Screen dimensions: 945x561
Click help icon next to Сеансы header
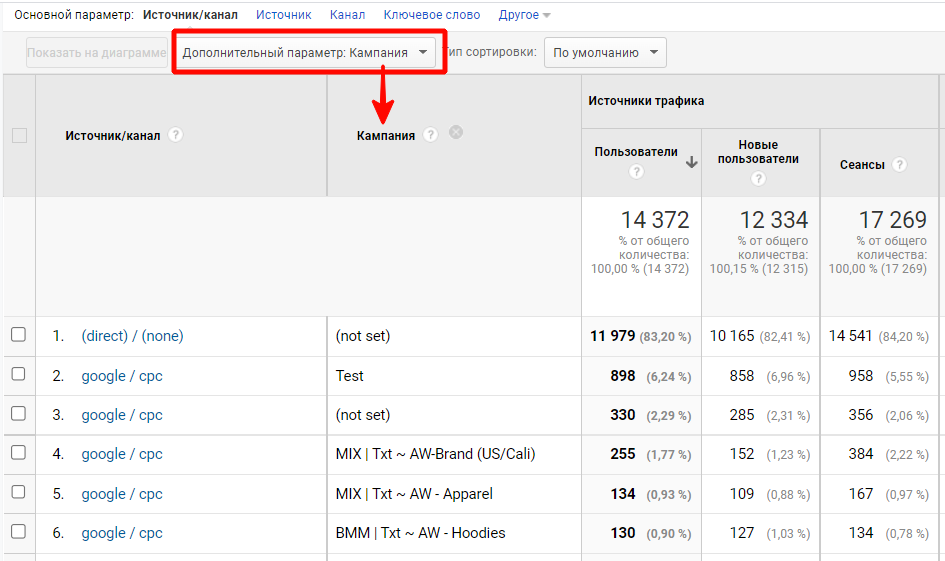coord(900,165)
